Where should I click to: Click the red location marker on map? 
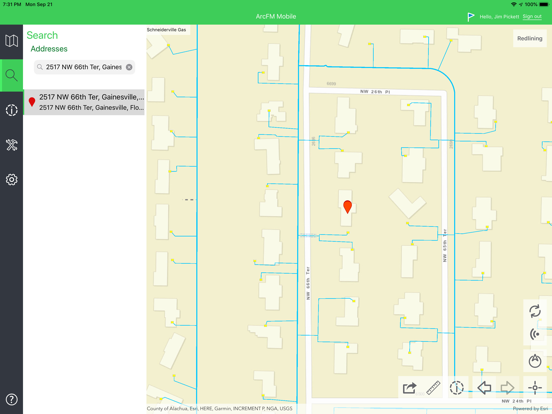tap(347, 206)
